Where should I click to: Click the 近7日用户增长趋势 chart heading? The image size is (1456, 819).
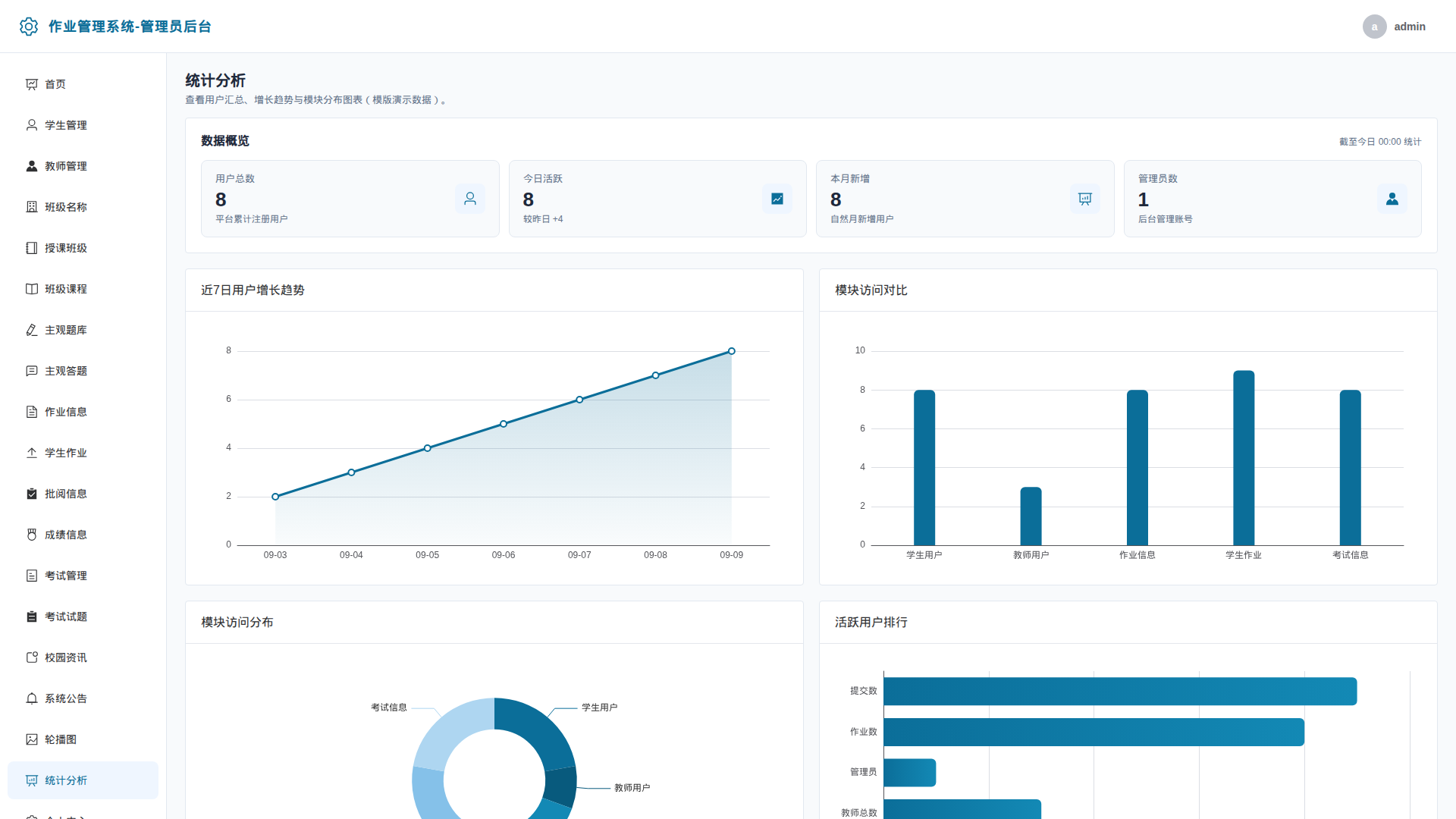[253, 290]
